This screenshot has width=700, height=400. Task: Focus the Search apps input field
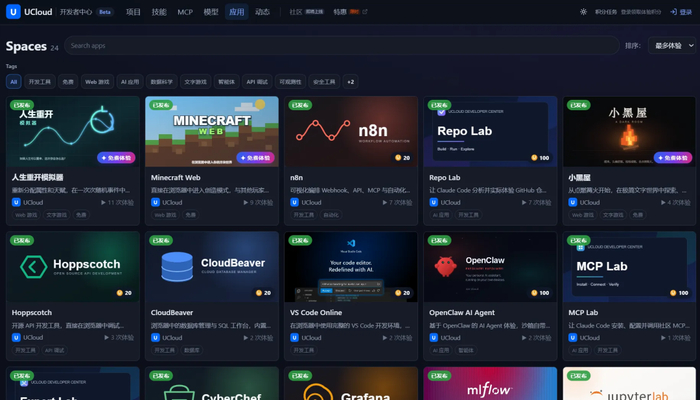point(342,46)
